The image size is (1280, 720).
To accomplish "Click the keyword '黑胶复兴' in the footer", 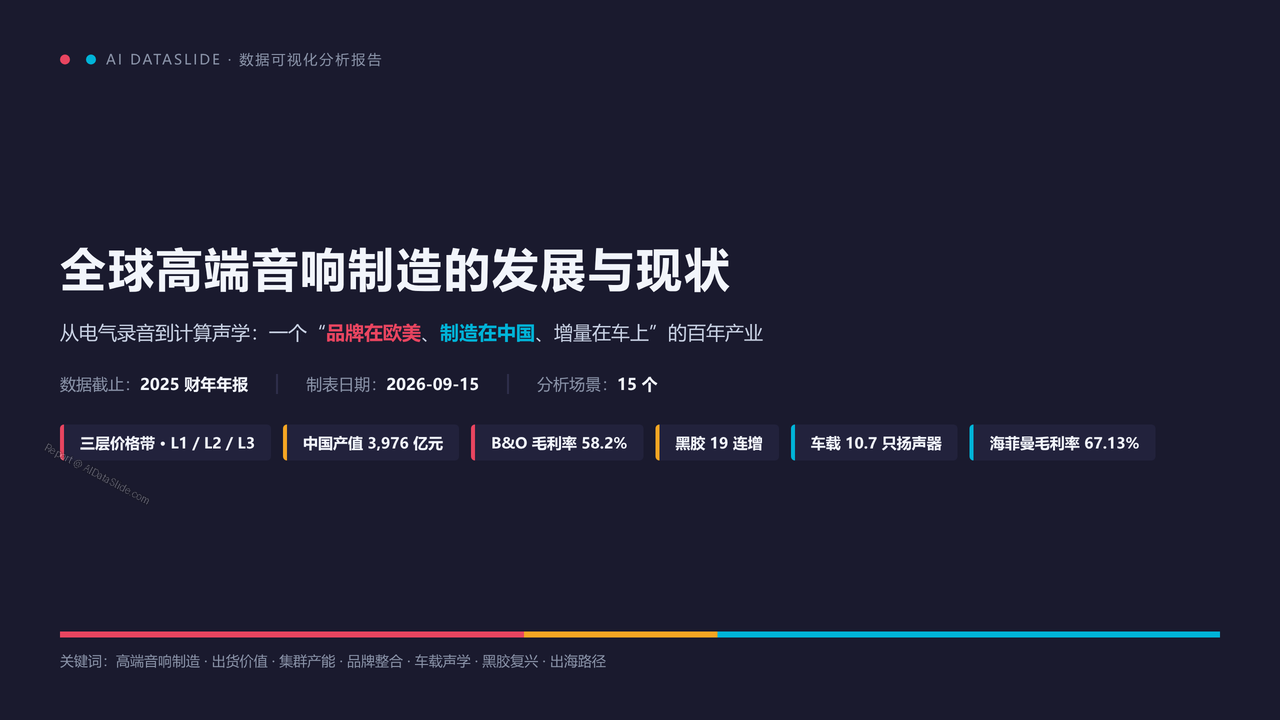I will tap(510, 661).
